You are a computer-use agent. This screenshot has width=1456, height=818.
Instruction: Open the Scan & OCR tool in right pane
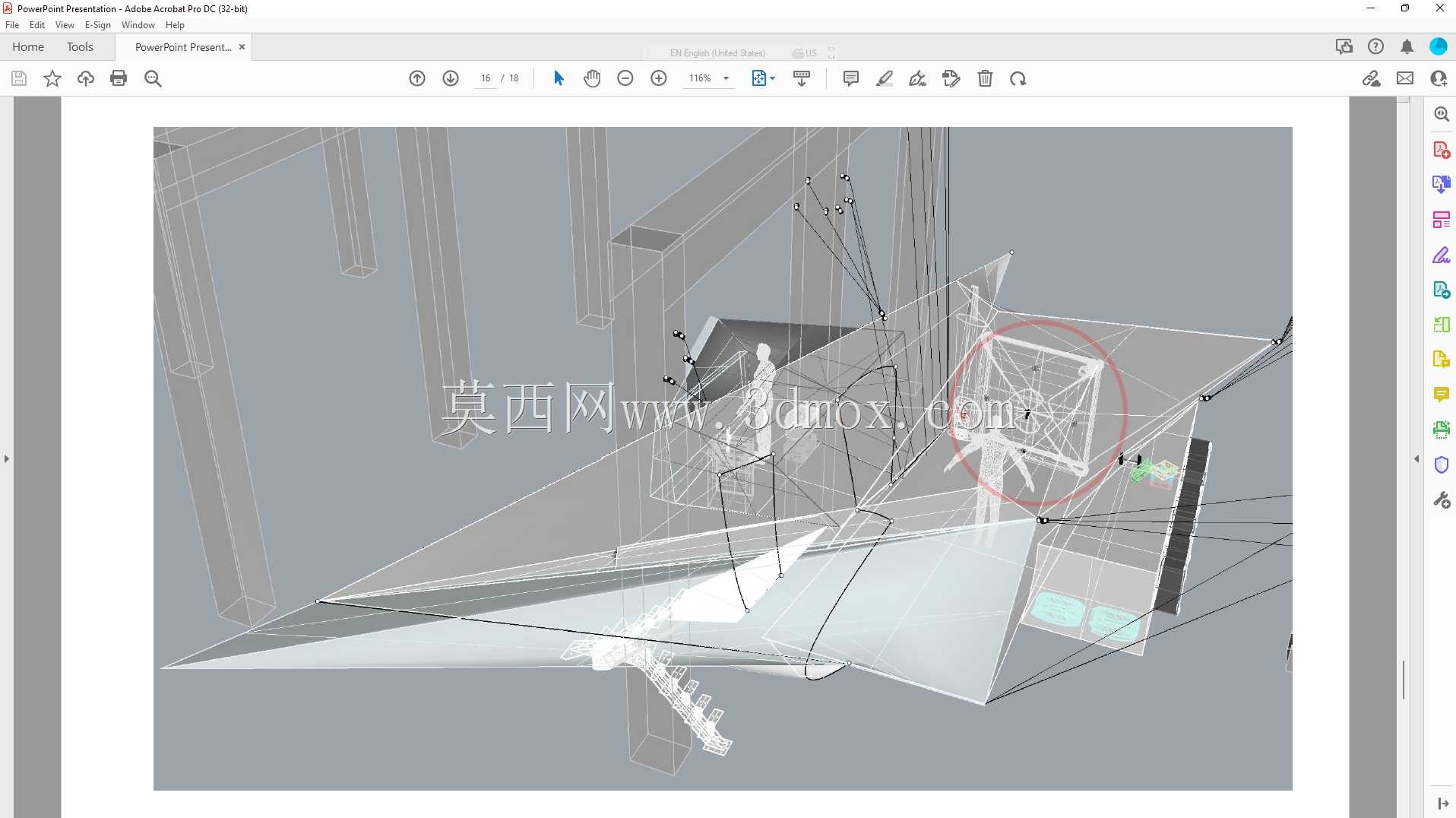tap(1442, 430)
